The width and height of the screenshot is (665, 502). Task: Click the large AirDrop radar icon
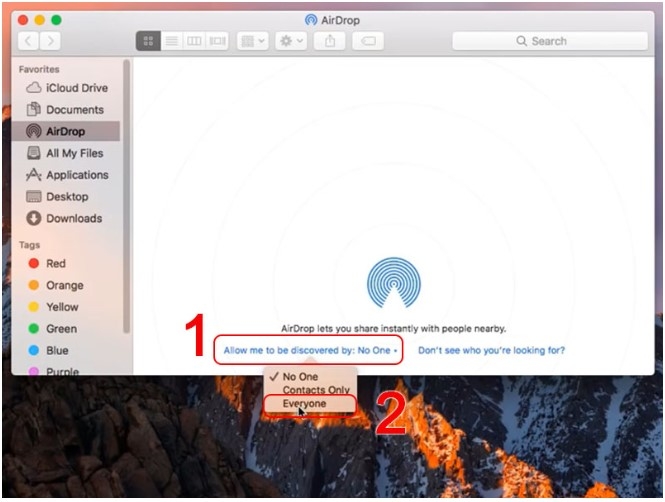(x=394, y=282)
